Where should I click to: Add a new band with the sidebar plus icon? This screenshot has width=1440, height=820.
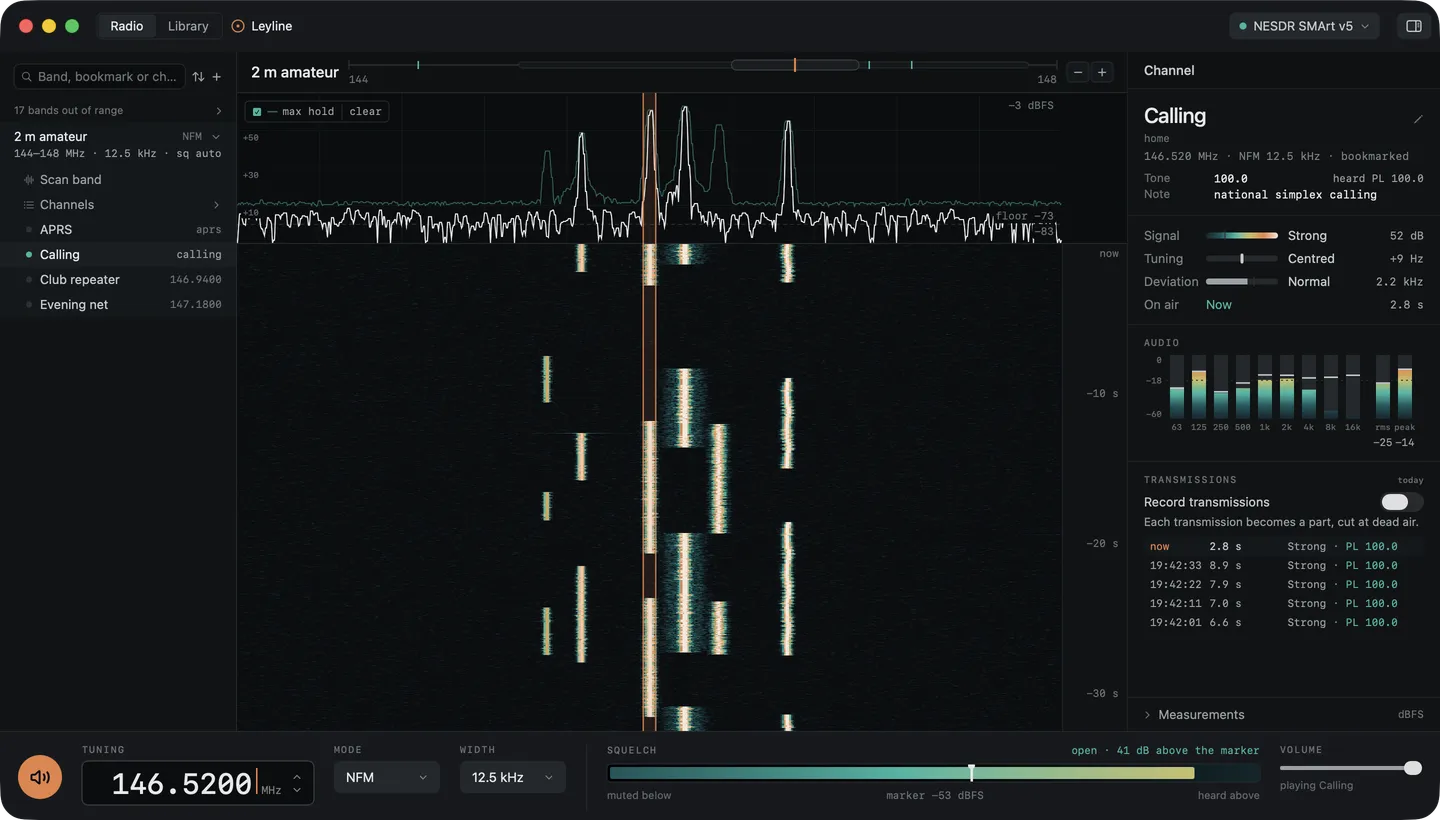click(x=217, y=77)
